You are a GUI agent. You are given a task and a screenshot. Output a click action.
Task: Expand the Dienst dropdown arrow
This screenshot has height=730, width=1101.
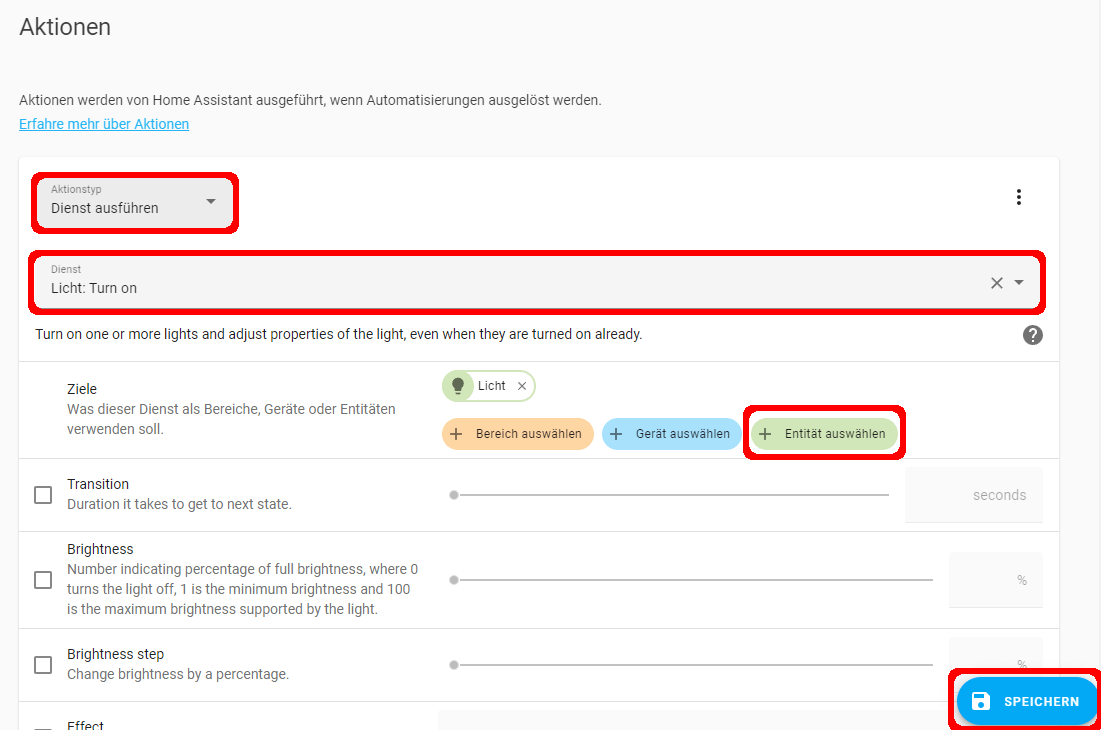[x=1019, y=283]
